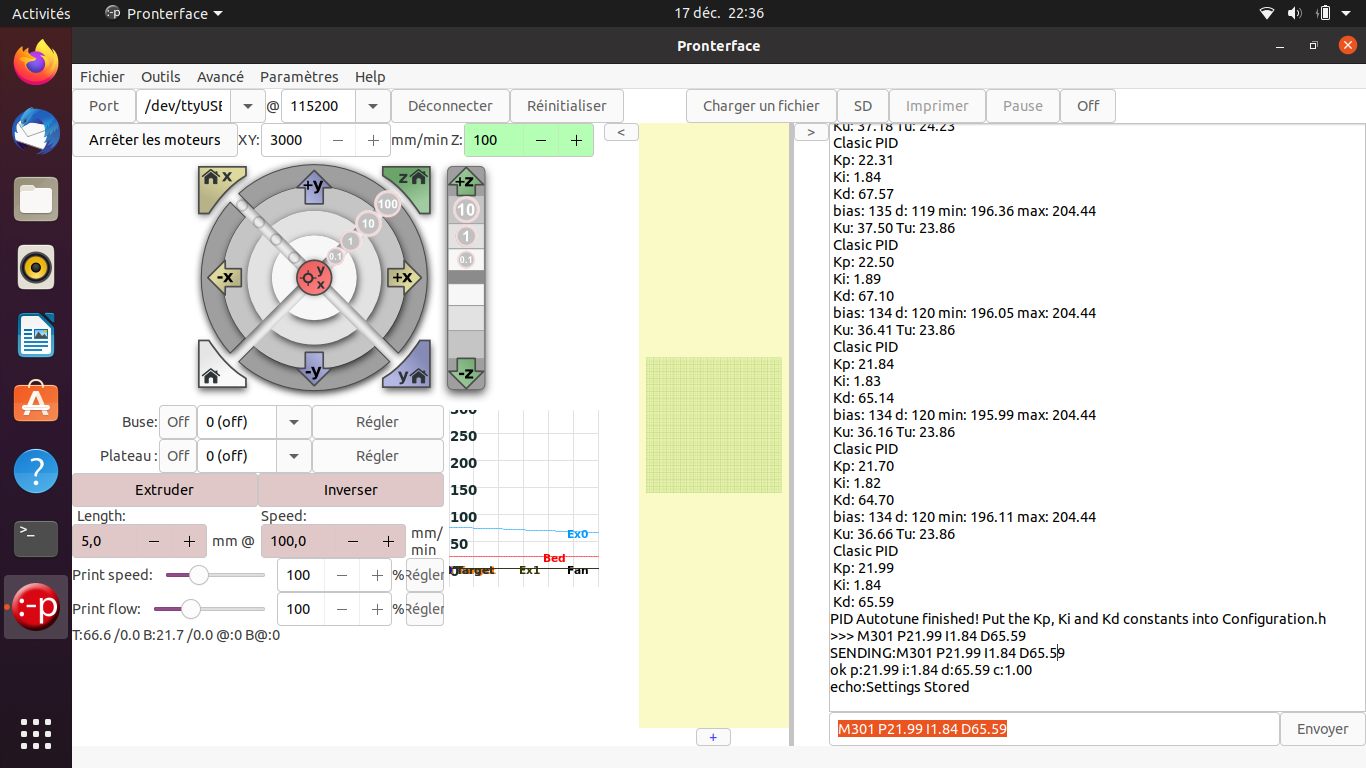
Task: Click Activités in the top bar
Action: point(41,13)
